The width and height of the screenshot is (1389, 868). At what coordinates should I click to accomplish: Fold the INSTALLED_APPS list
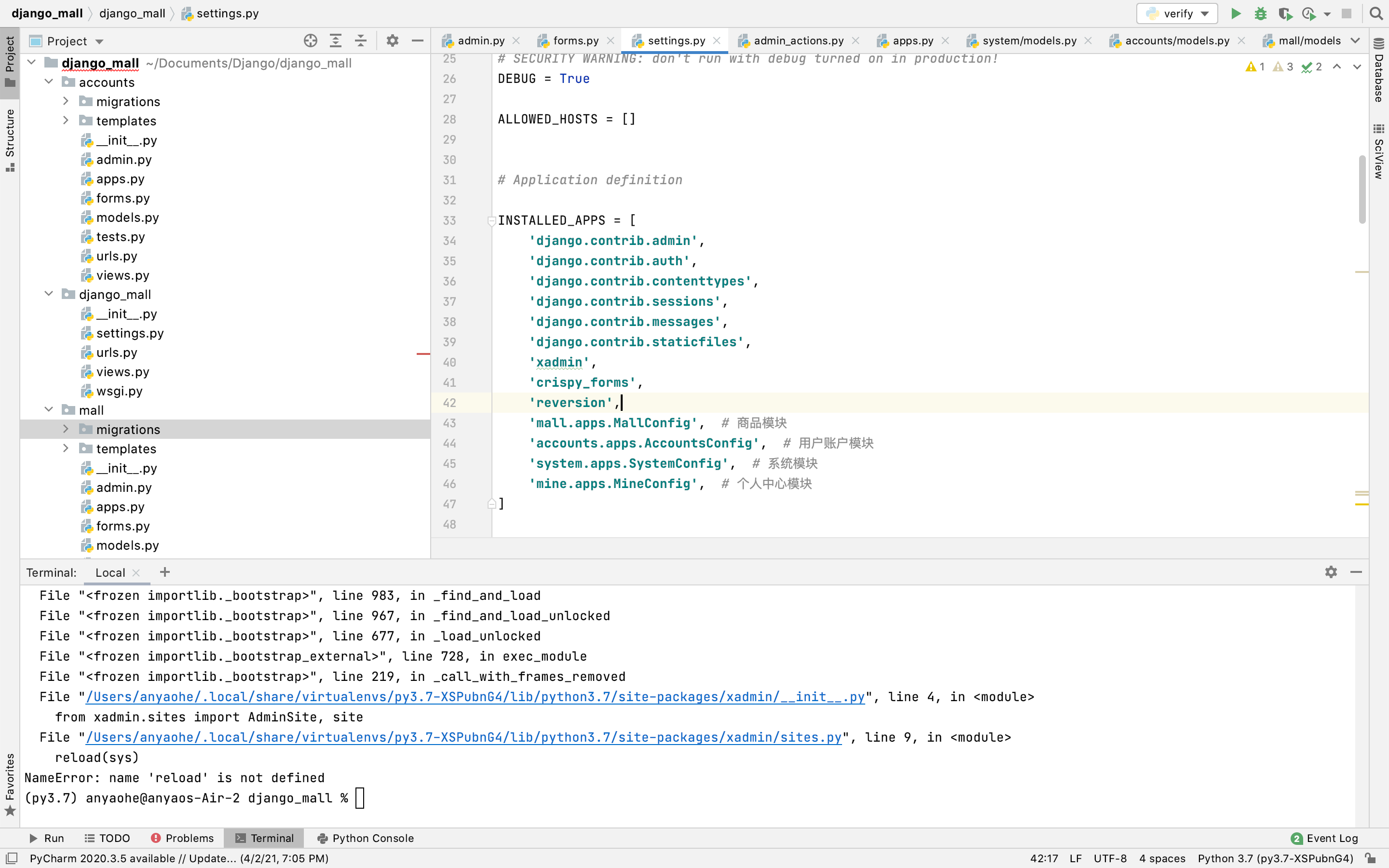[491, 220]
